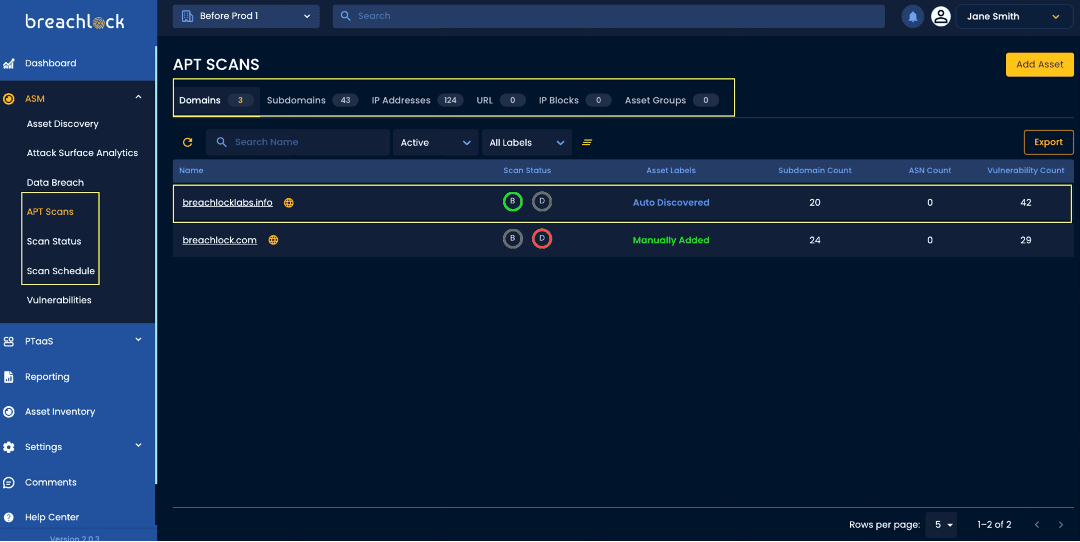Click the Name column header
This screenshot has height=542, width=1080.
191,171
